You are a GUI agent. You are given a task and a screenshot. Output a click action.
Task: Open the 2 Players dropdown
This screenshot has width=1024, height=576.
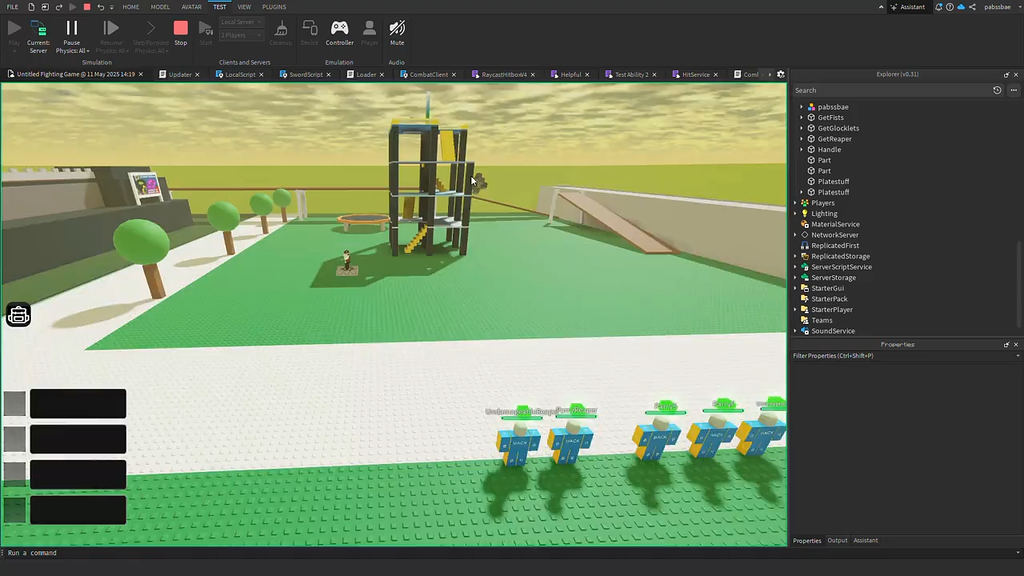tap(240, 35)
